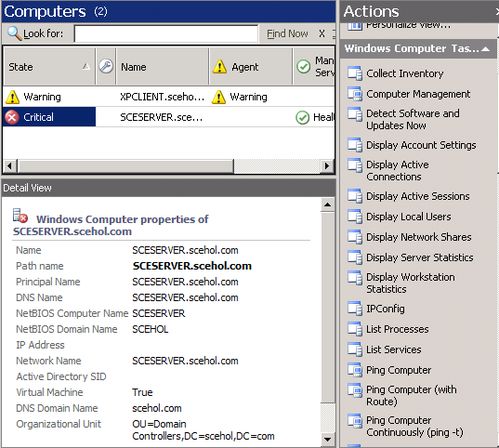Run Detect Software and Updates Now
This screenshot has width=499, height=448.
click(413, 119)
